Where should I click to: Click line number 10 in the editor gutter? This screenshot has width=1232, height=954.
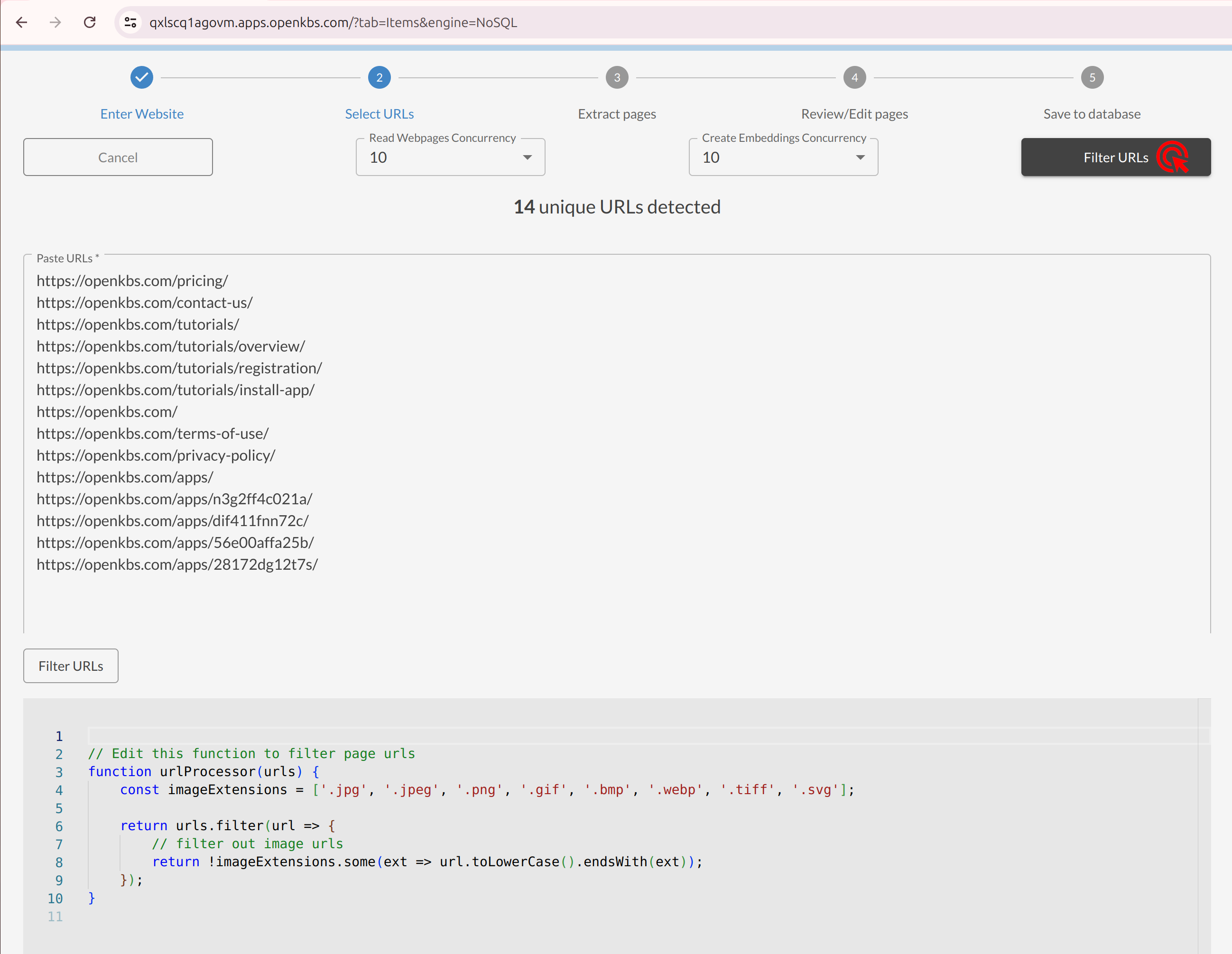point(56,898)
